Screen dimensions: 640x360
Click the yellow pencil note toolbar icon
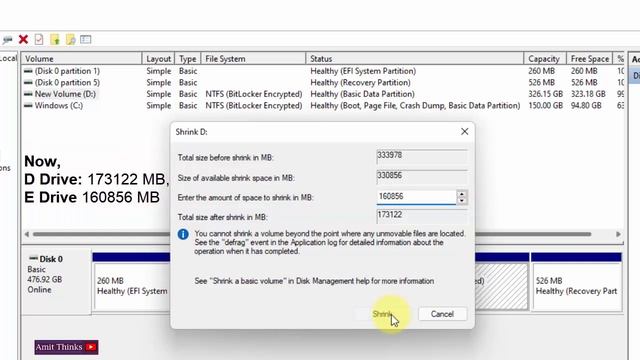point(70,40)
